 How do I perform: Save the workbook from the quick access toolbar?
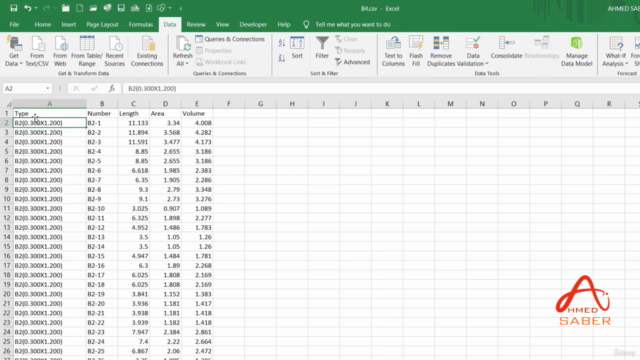point(13,8)
